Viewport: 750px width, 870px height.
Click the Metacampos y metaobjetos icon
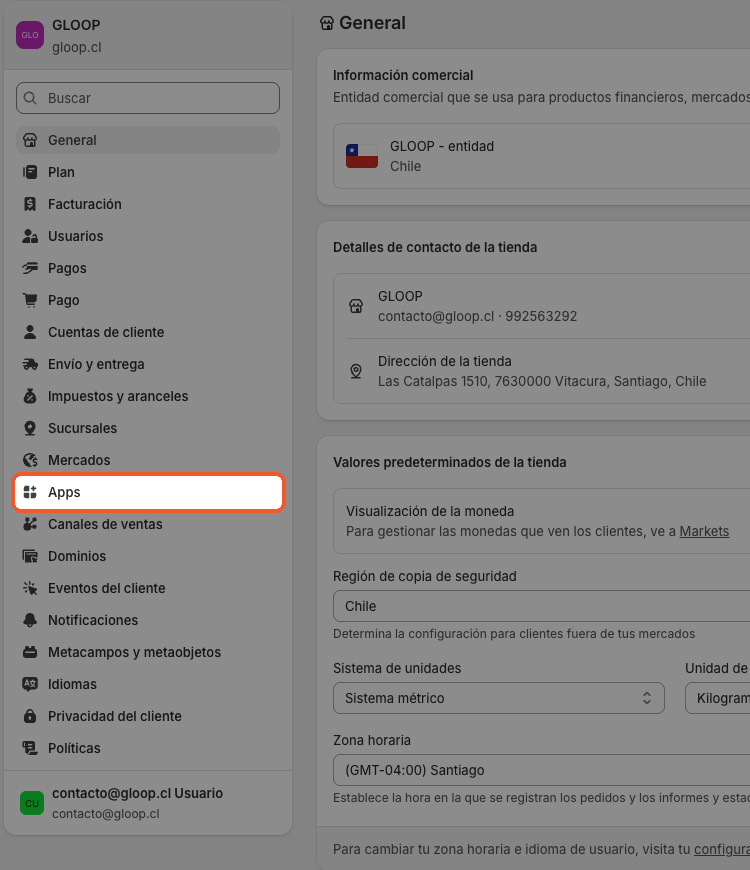(30, 652)
